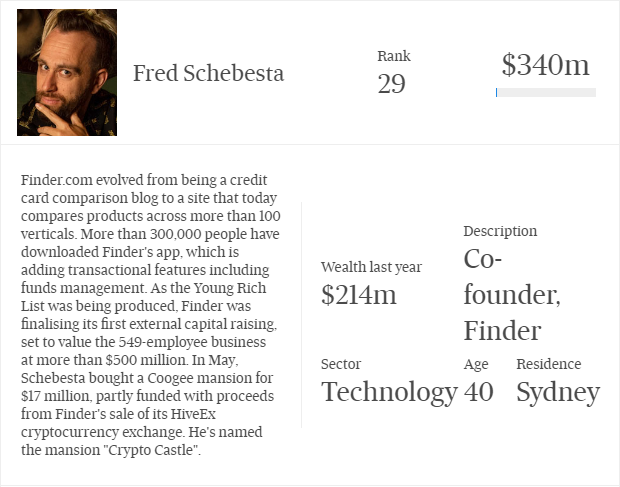
Task: Open the Fred Schebesta name heading
Action: point(208,74)
